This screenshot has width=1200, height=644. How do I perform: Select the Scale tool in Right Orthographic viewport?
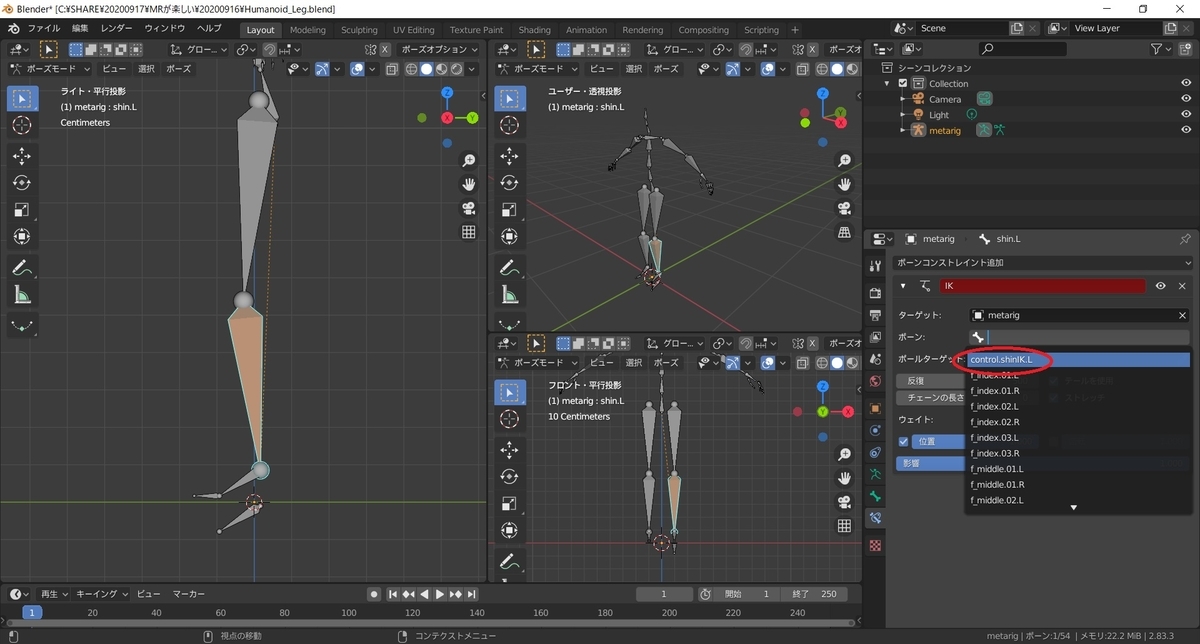pos(22,210)
